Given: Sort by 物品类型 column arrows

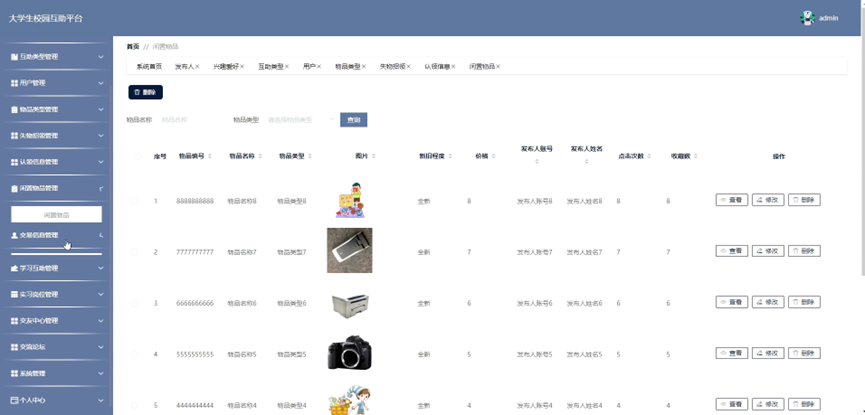Looking at the screenshot, I should point(309,157).
